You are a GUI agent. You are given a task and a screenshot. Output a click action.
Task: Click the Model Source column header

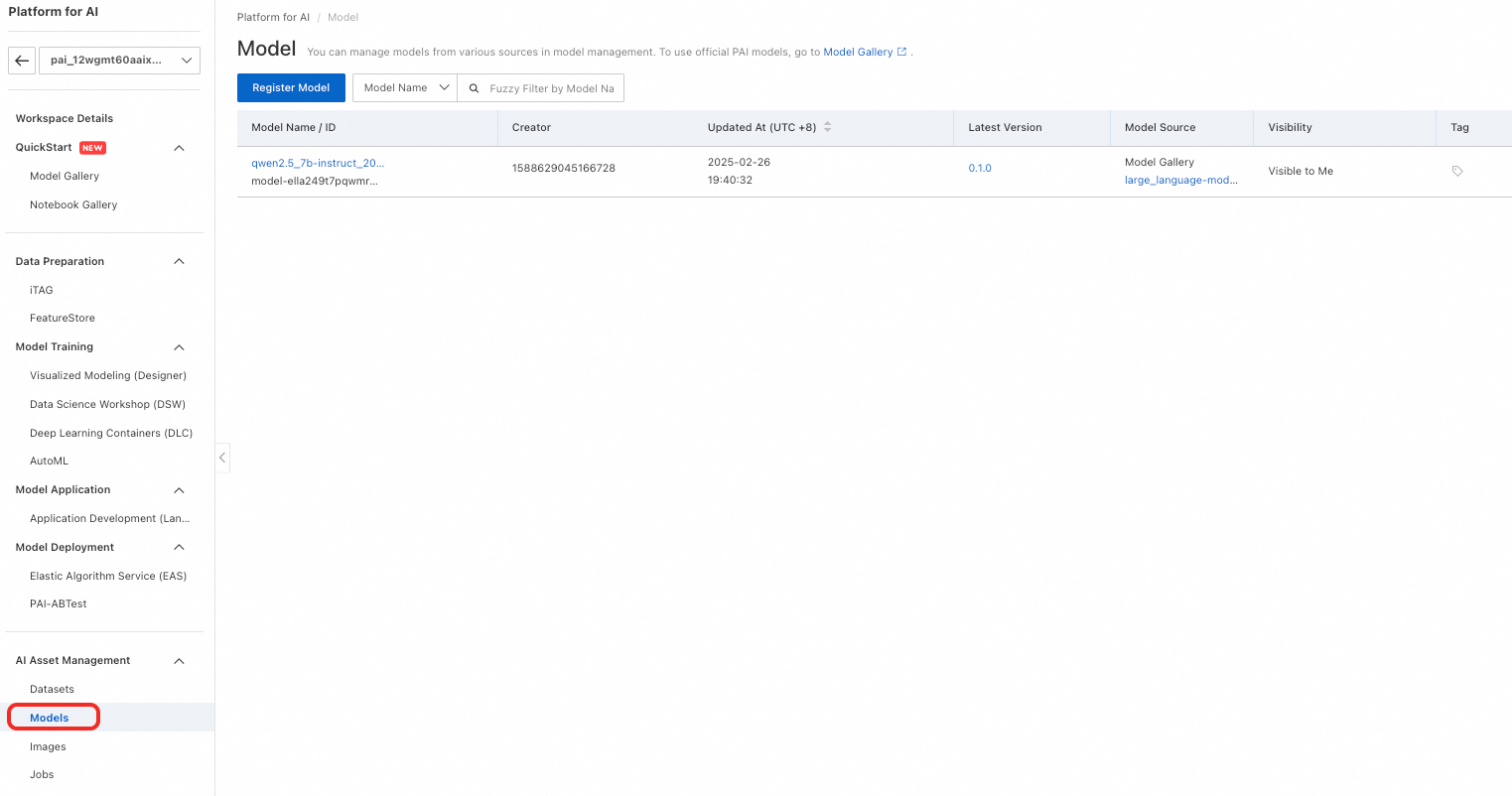pyautogui.click(x=1160, y=127)
